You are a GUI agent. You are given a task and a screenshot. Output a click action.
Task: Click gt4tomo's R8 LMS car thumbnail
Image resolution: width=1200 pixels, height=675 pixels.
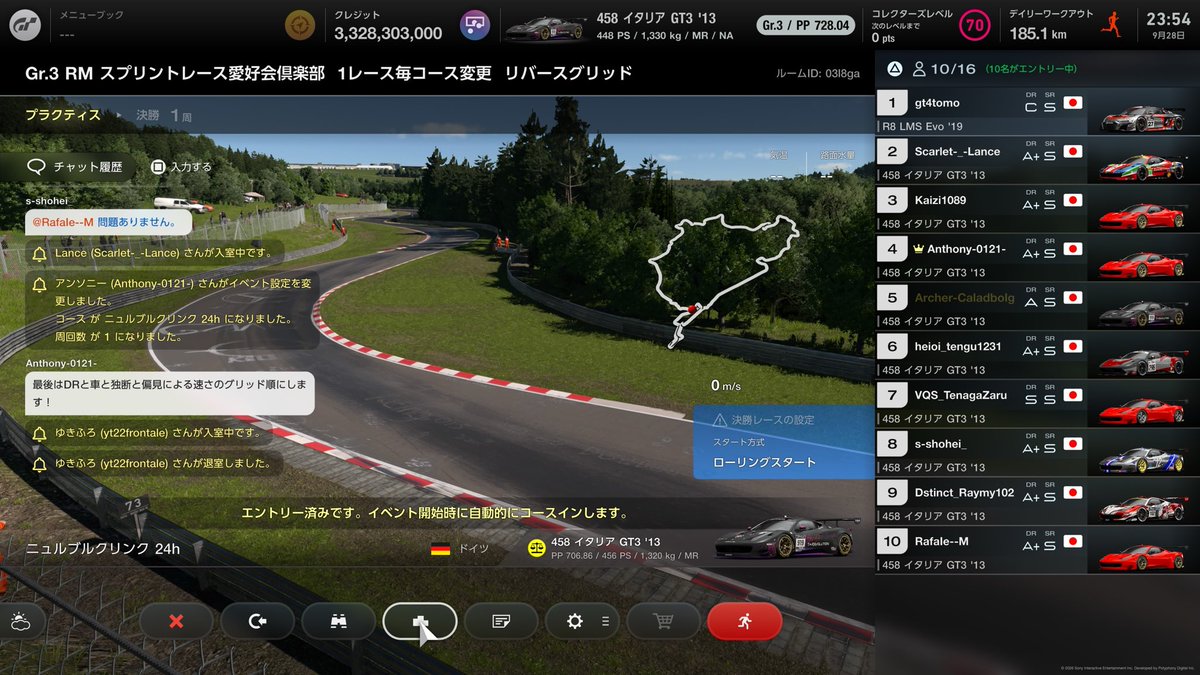[x=1141, y=118]
